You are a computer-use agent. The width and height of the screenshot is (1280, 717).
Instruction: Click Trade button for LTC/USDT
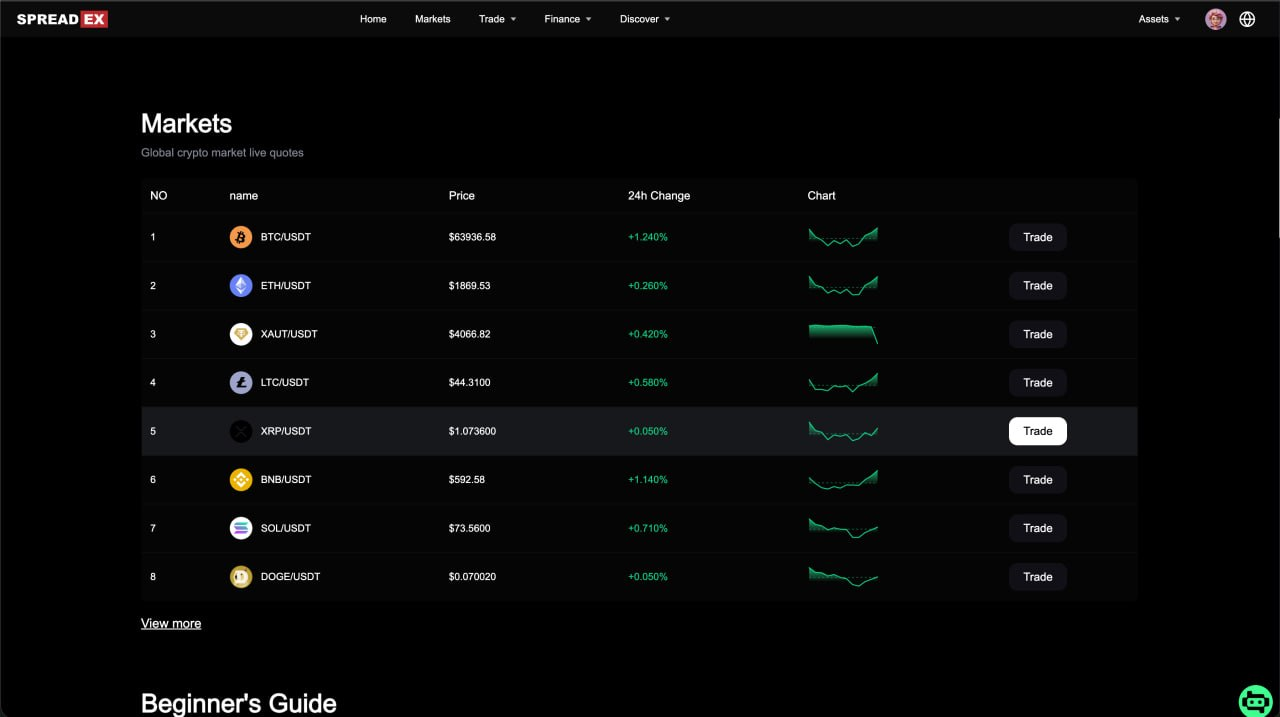click(1038, 383)
